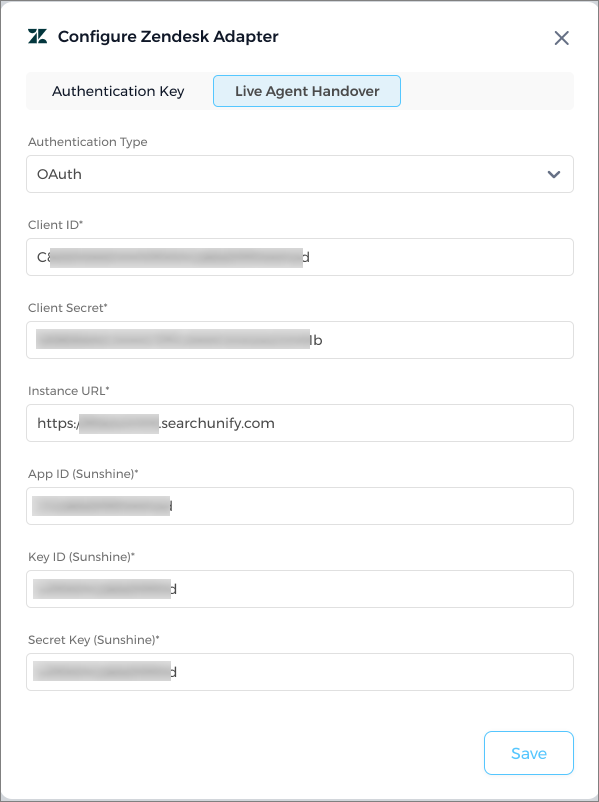
Task: Edit the Instance URL field
Action: coord(300,423)
